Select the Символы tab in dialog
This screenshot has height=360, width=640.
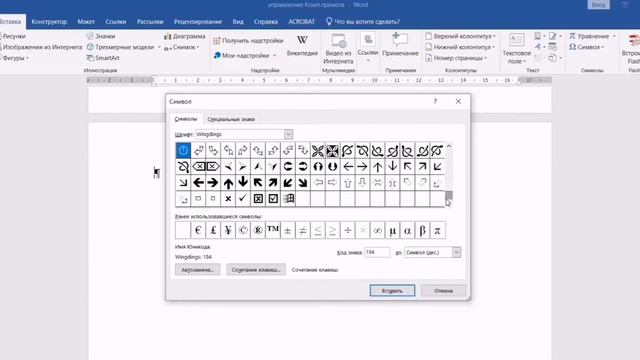[186, 119]
